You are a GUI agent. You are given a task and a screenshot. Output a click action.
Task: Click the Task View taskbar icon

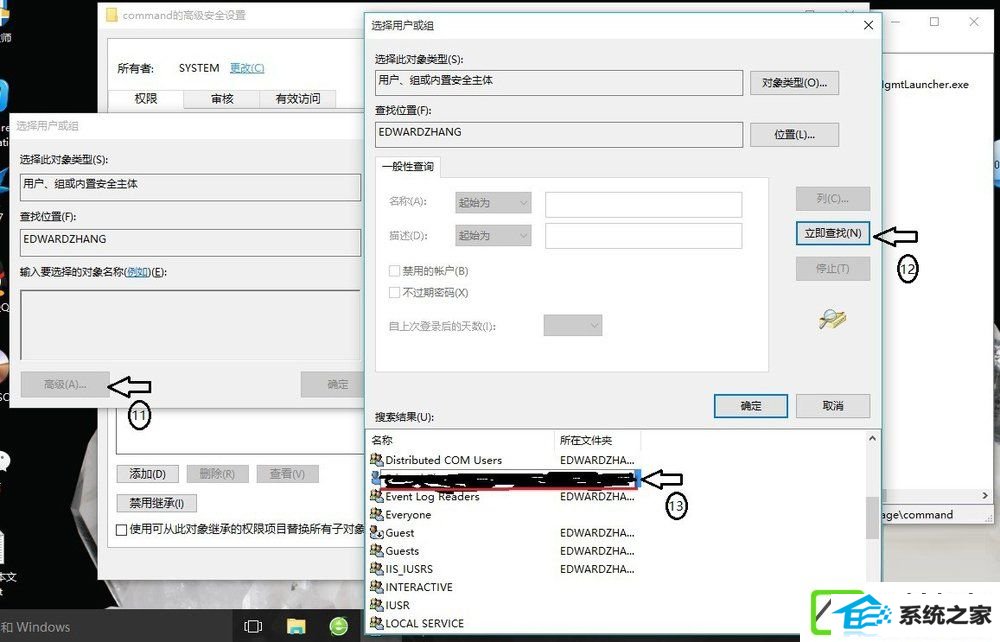253,627
